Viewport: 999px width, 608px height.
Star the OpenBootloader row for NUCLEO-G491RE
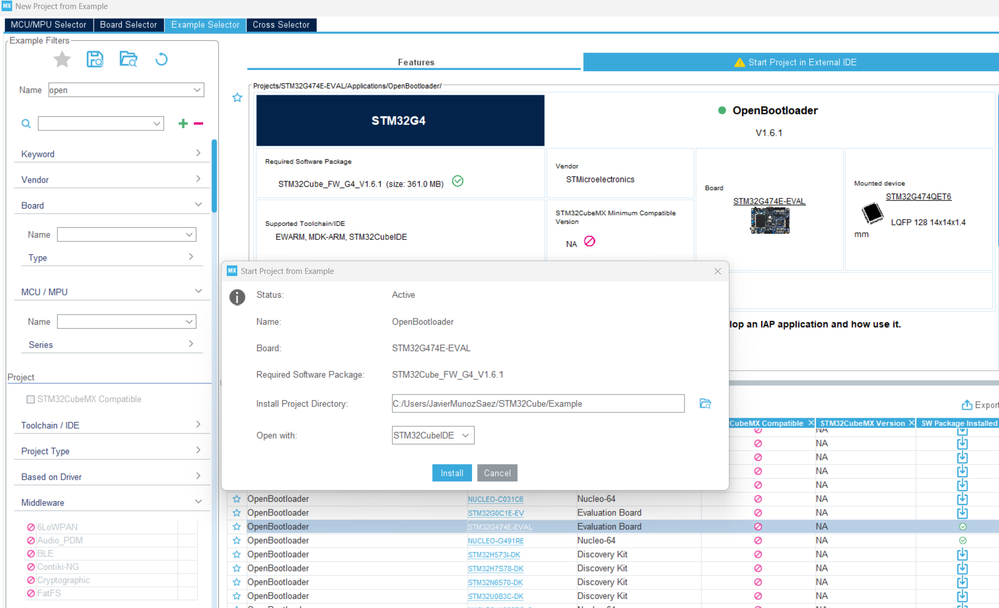click(x=236, y=540)
